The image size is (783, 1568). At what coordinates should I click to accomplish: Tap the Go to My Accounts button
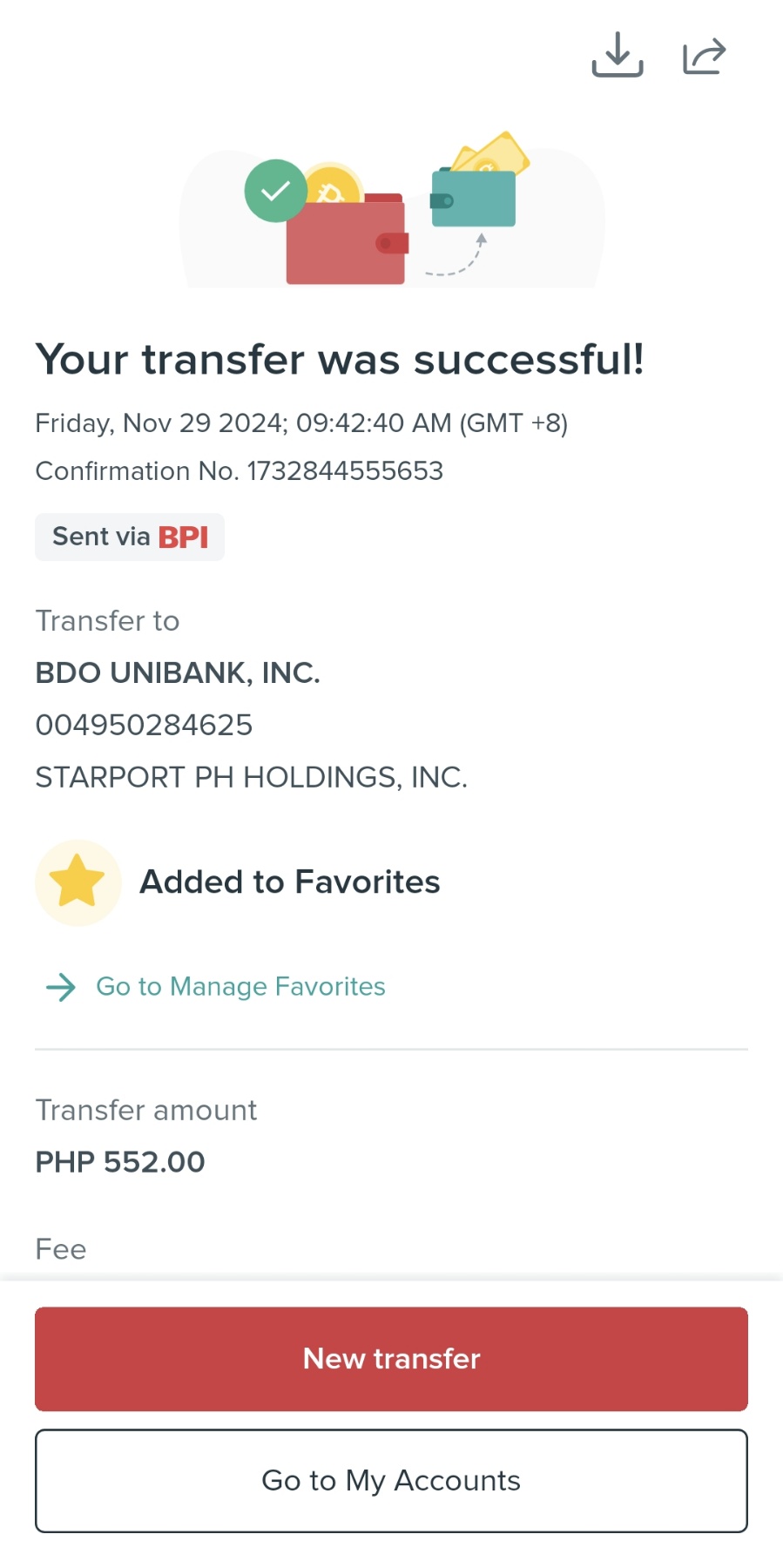click(391, 1480)
